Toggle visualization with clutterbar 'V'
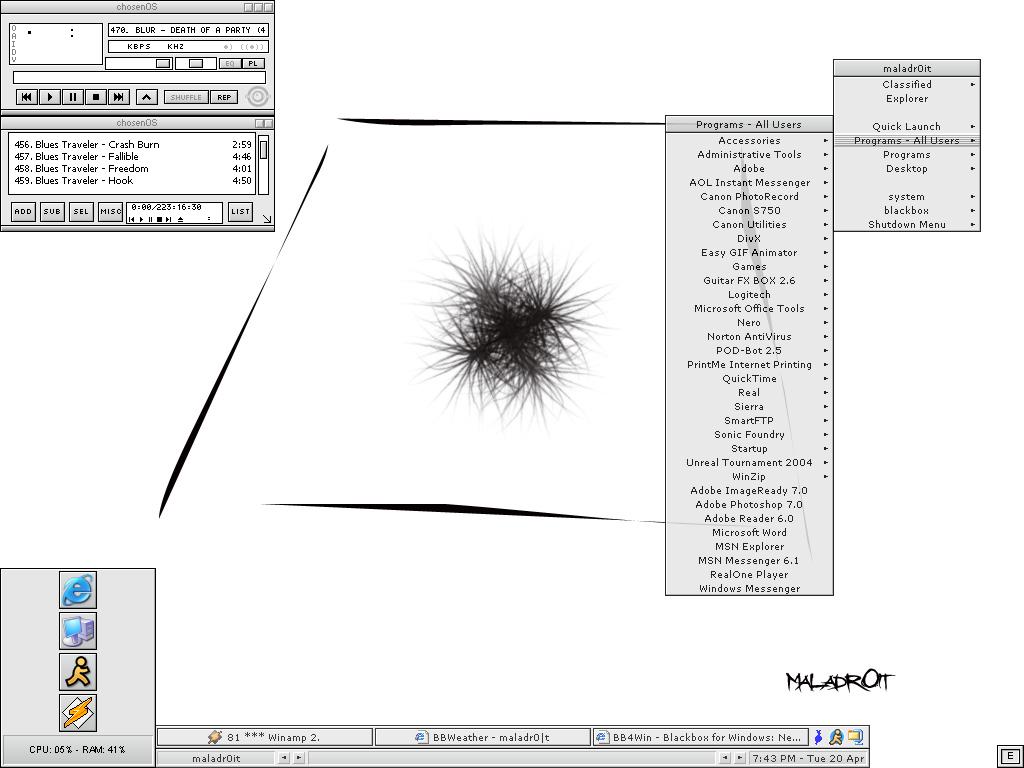The height and width of the screenshot is (768, 1024). tap(14, 59)
